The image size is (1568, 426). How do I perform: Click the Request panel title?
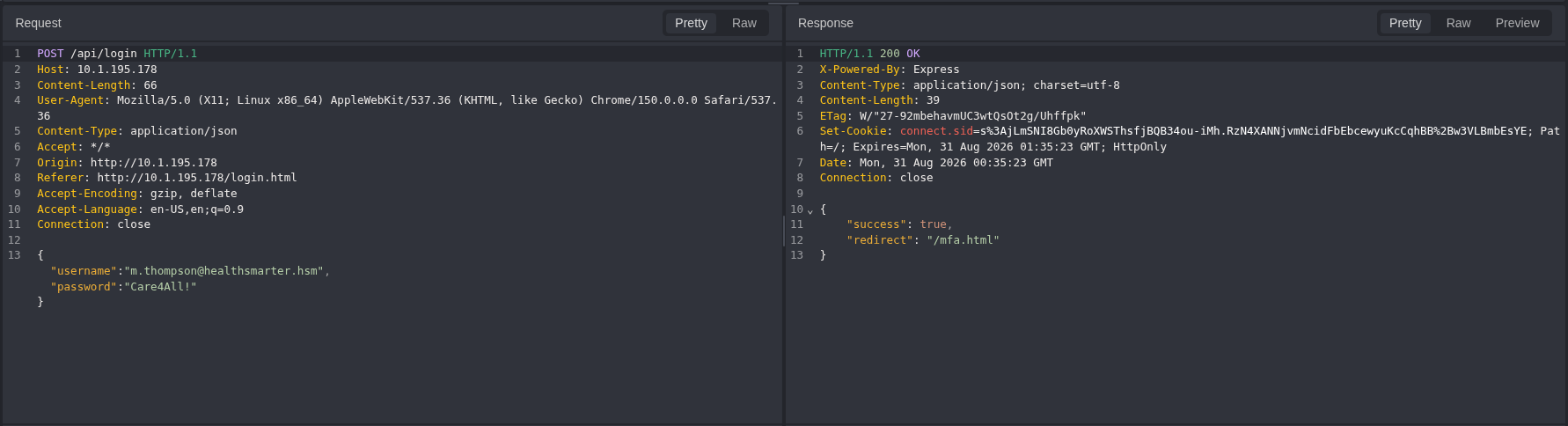pyautogui.click(x=38, y=23)
